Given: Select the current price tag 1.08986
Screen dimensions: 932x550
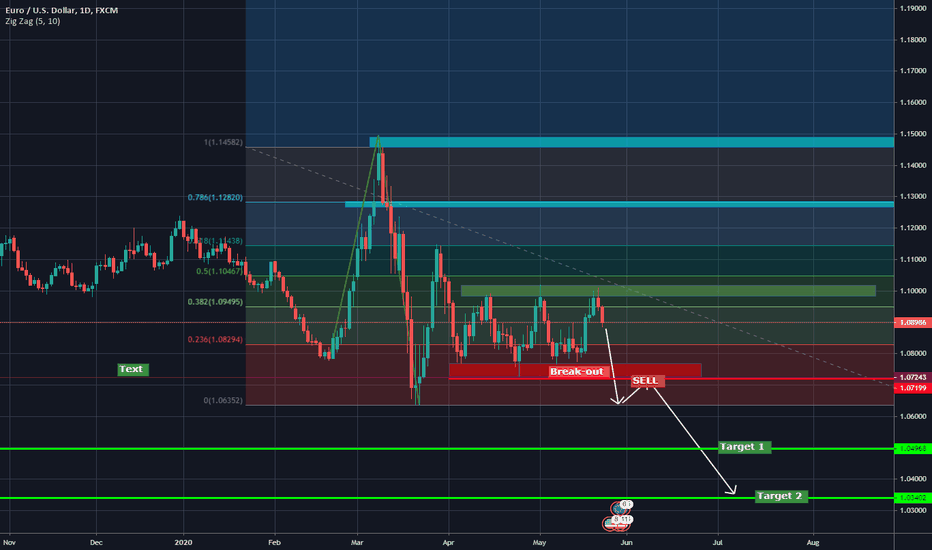Looking at the screenshot, I should [912, 322].
